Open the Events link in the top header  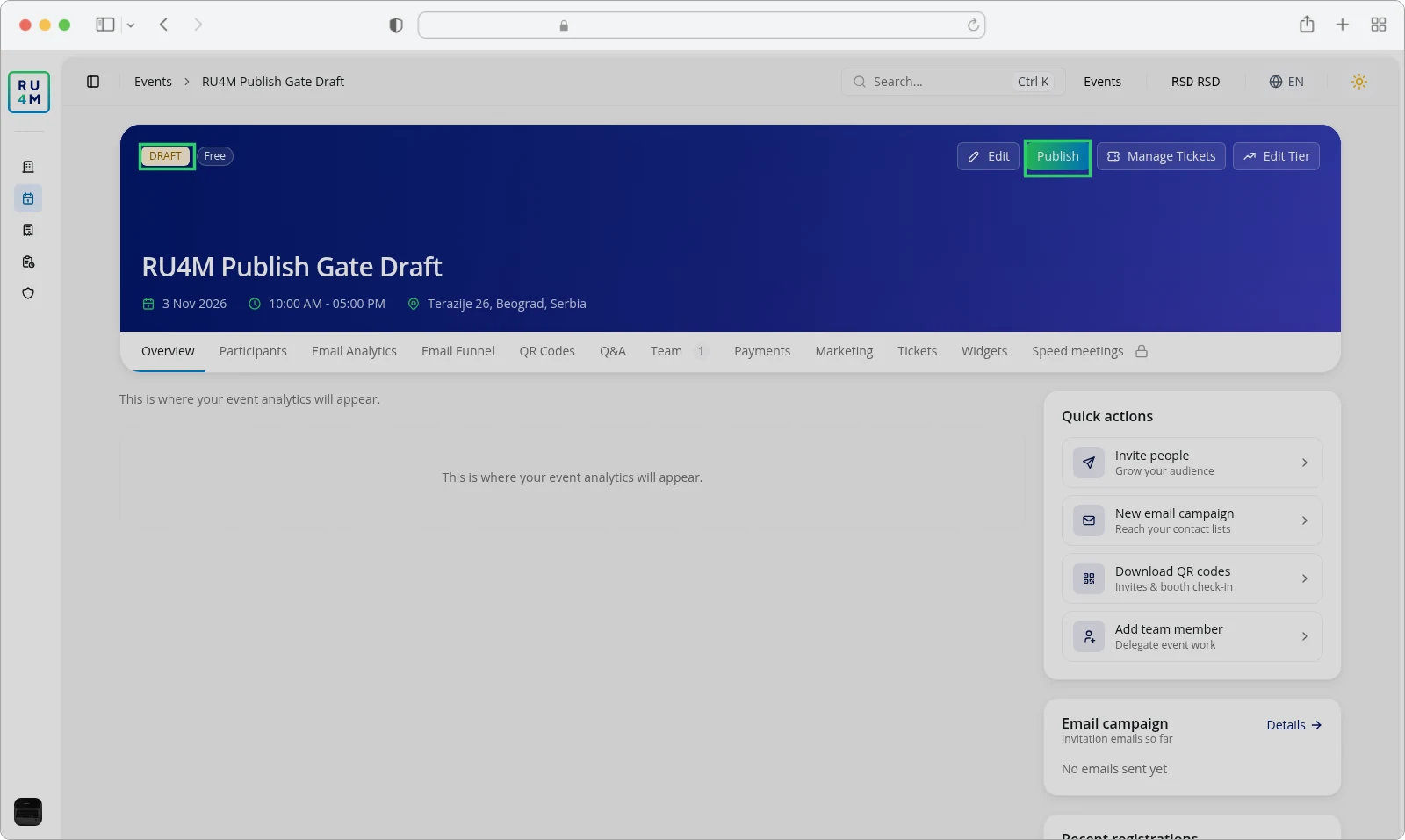click(x=1102, y=82)
